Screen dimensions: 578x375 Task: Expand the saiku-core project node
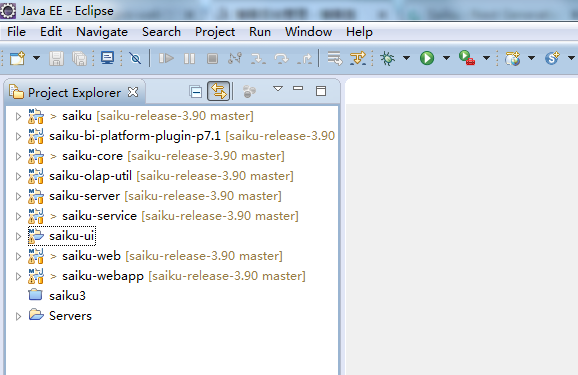[x=18, y=156]
